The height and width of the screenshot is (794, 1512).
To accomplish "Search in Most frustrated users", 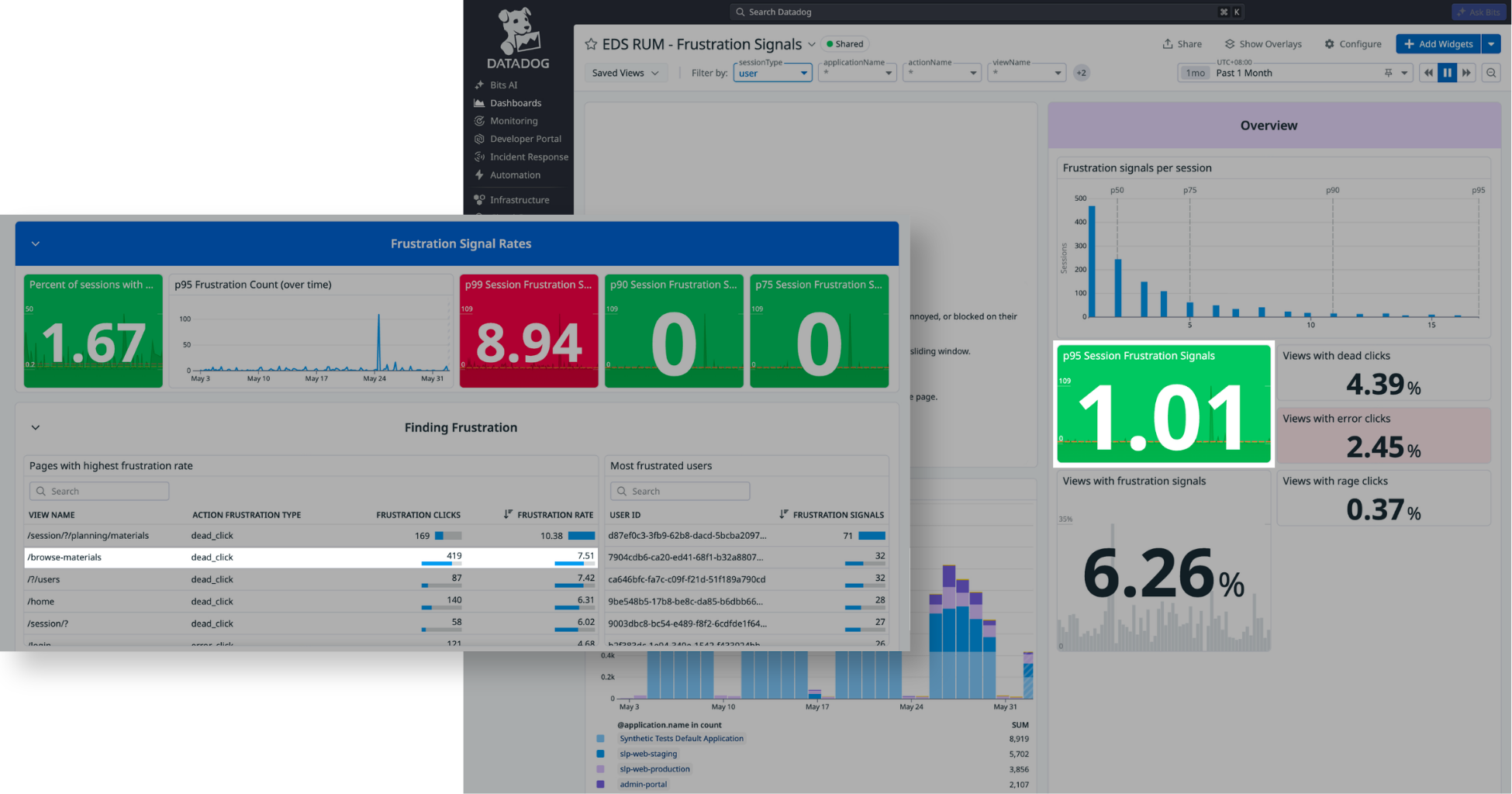I will coord(680,492).
